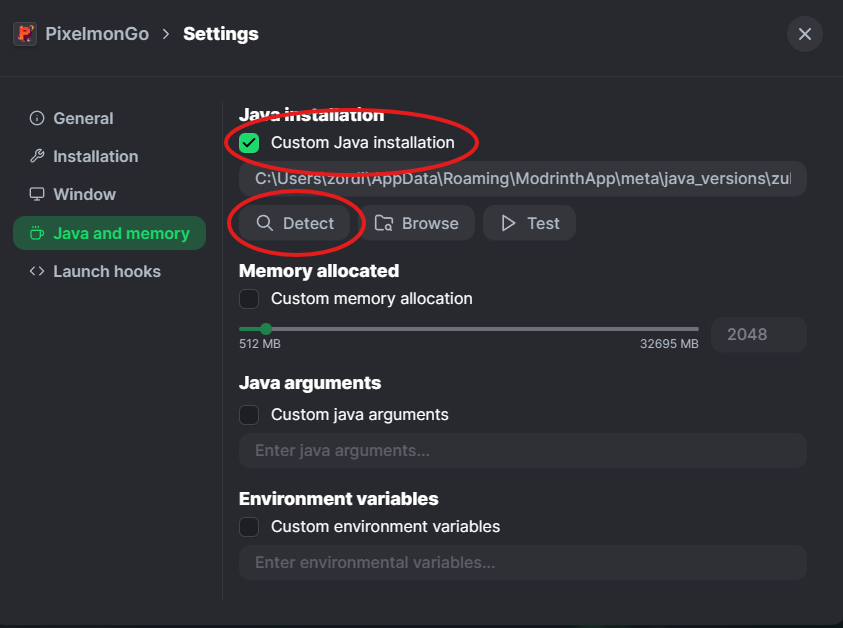The image size is (843, 628).
Task: Tick the Custom environment variables checkbox
Action: (x=249, y=526)
